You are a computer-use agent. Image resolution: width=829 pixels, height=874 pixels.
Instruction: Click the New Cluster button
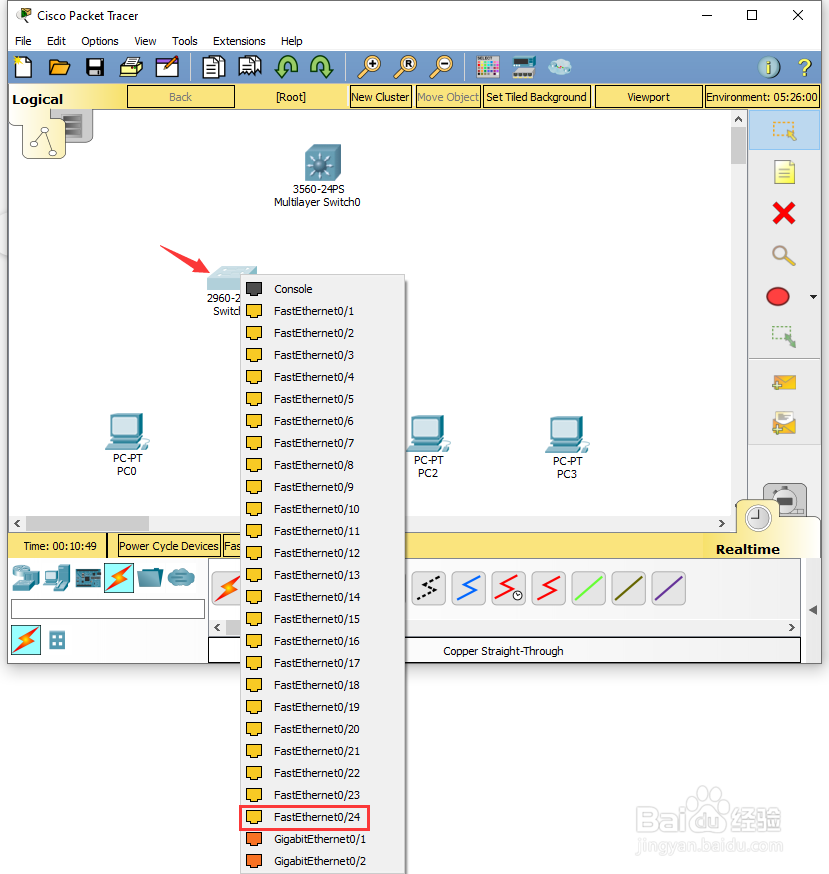380,97
